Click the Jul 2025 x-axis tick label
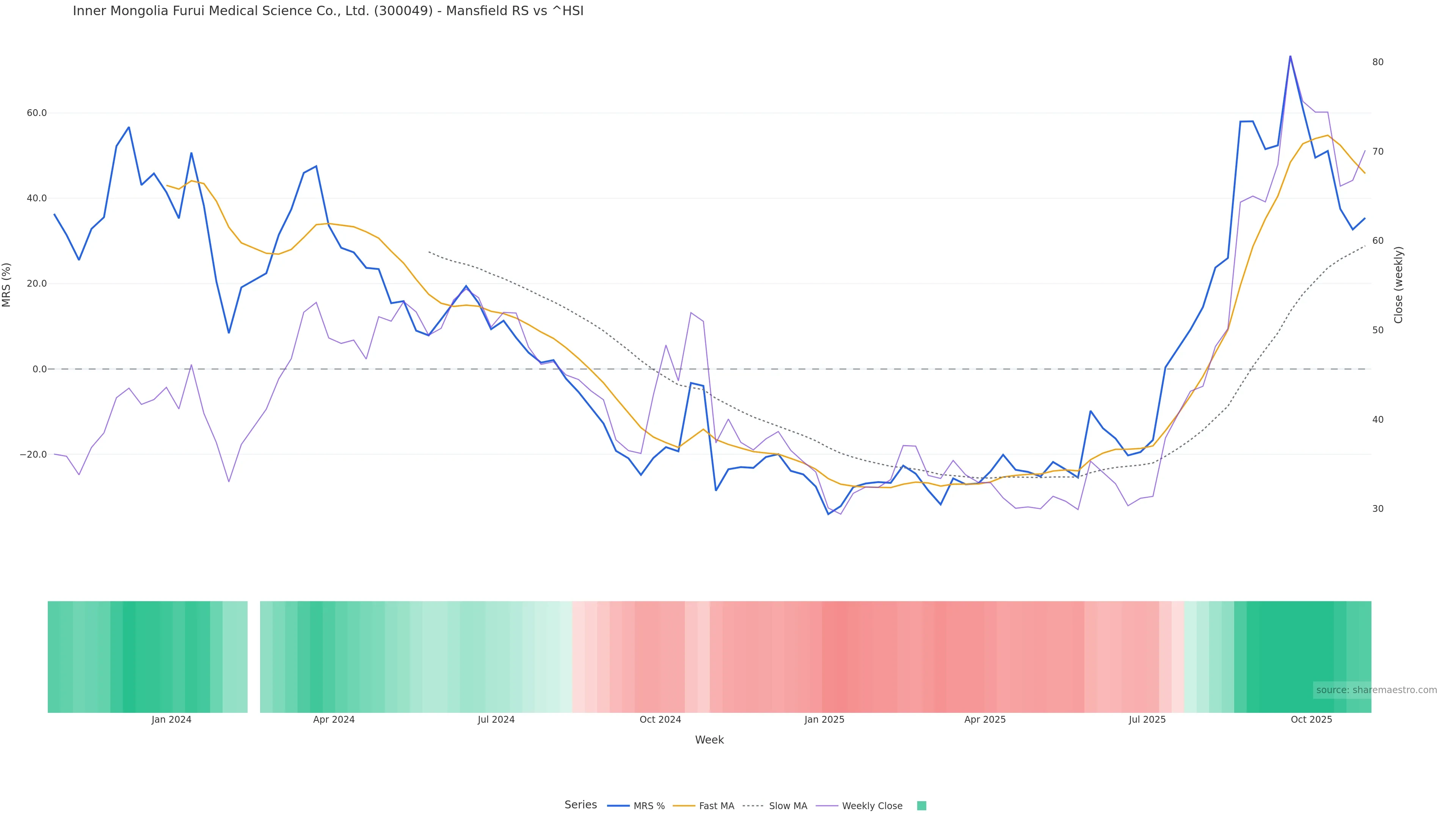This screenshot has width=1456, height=819. 1147,720
